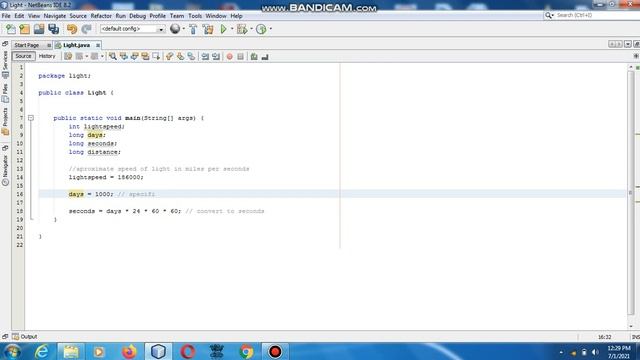Click the Uncomment lines icon
The height and width of the screenshot is (360, 640).
tap(265, 56)
